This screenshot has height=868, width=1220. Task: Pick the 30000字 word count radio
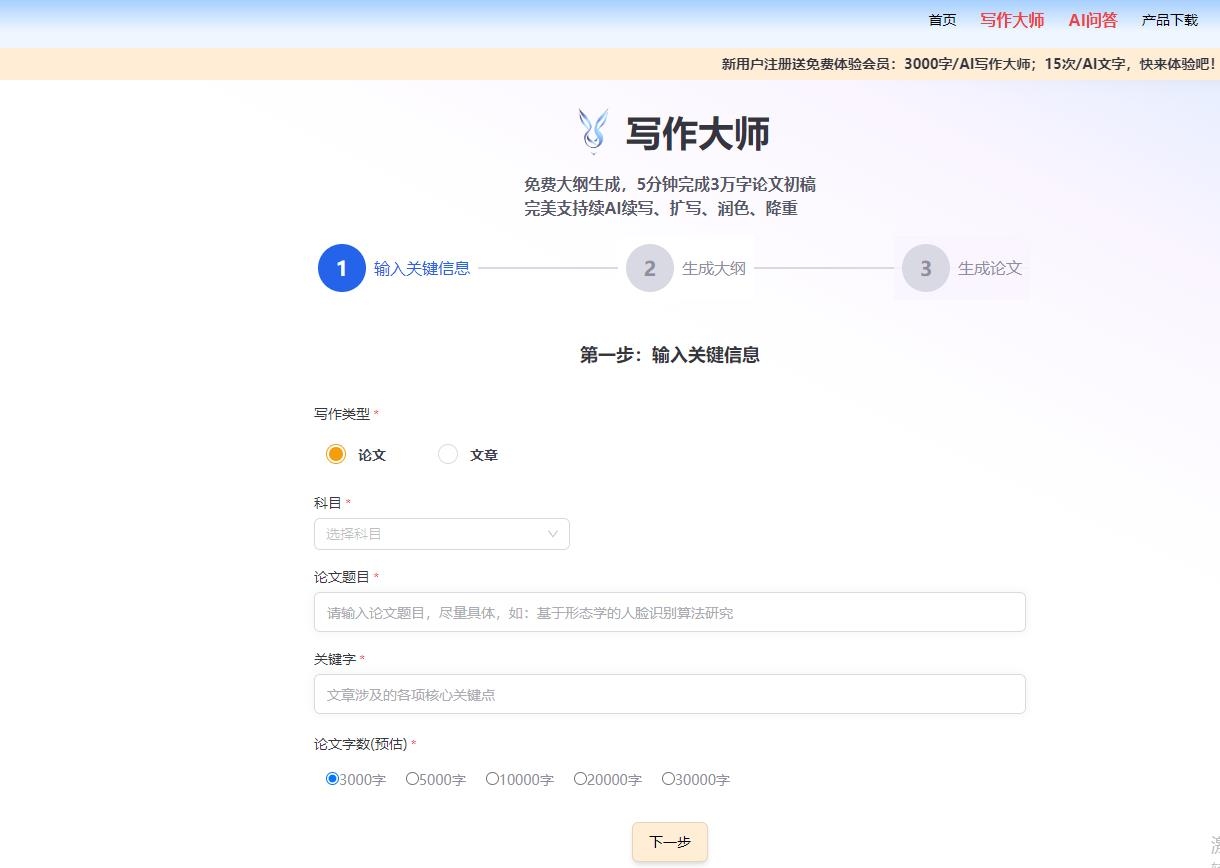point(668,779)
